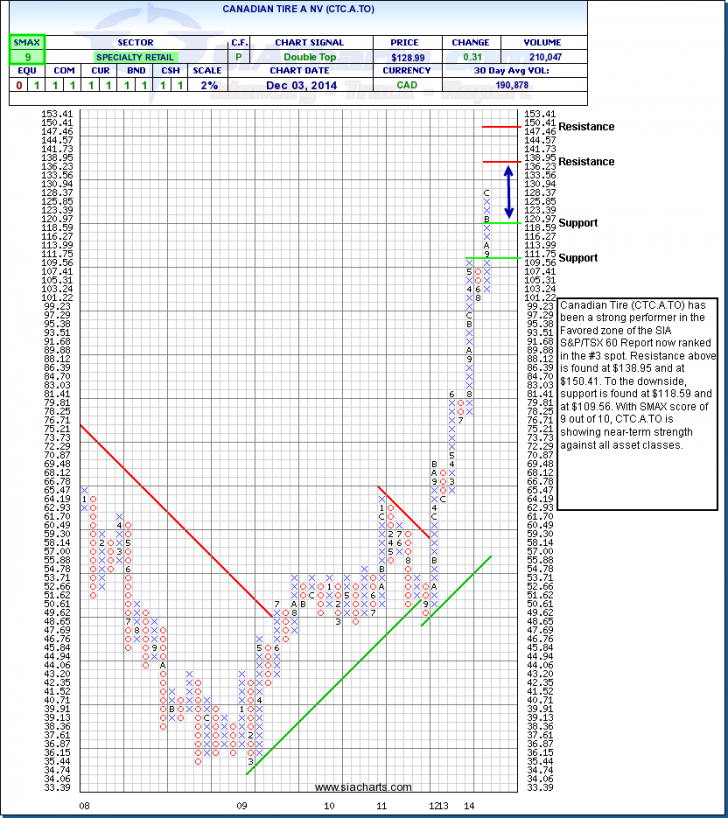728x818 pixels.
Task: Click the upper Resistance label near 150.41
Action: [x=586, y=127]
